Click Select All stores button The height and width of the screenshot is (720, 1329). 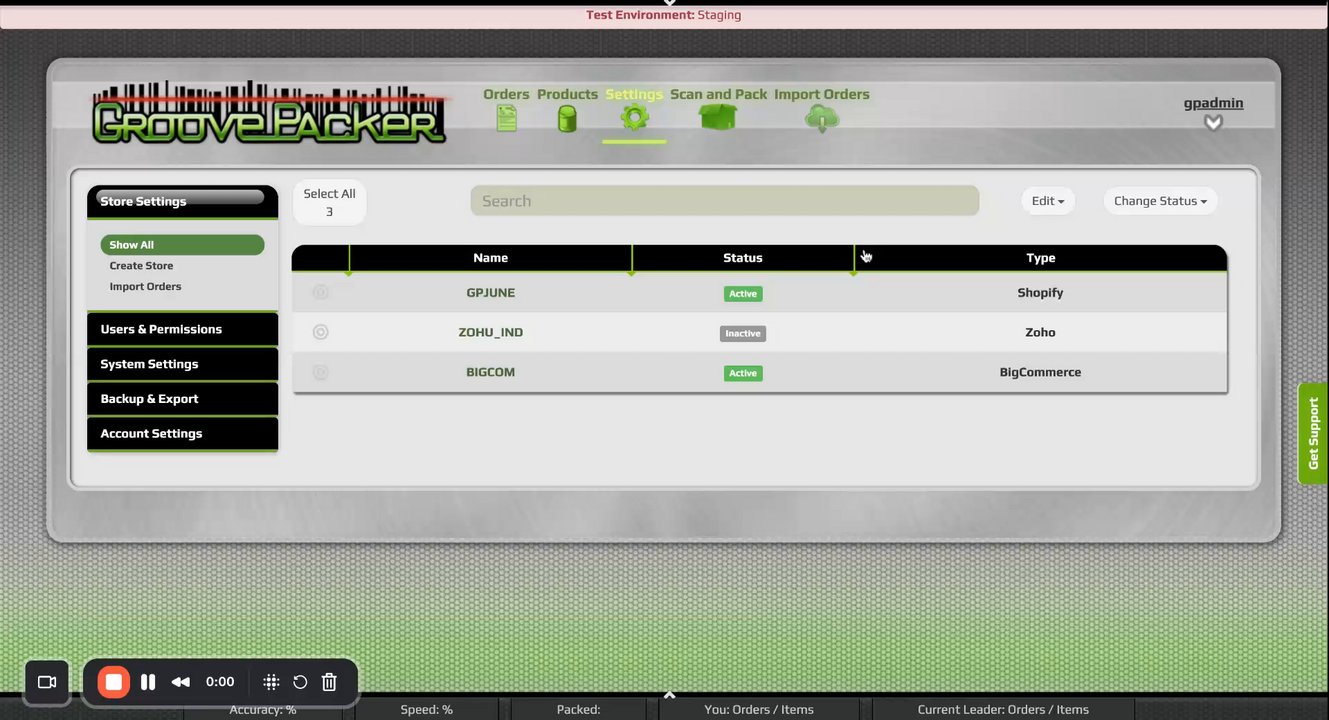(x=329, y=203)
